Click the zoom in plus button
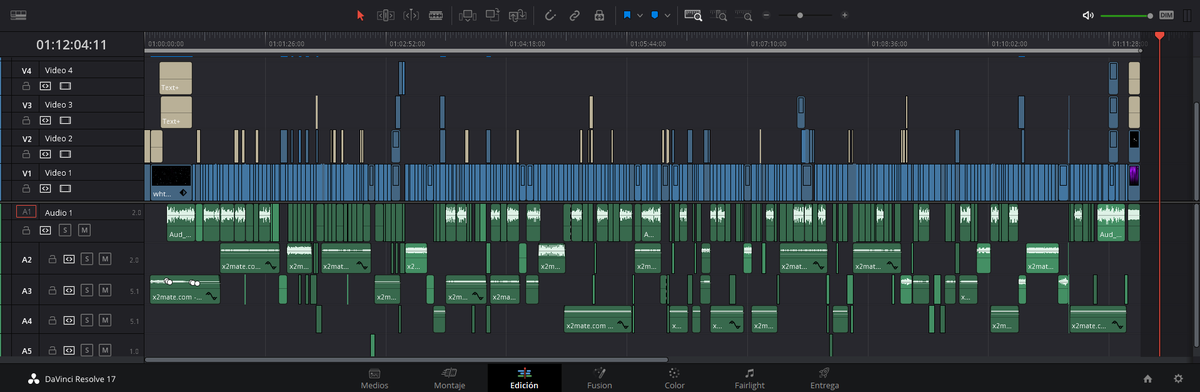 [845, 15]
